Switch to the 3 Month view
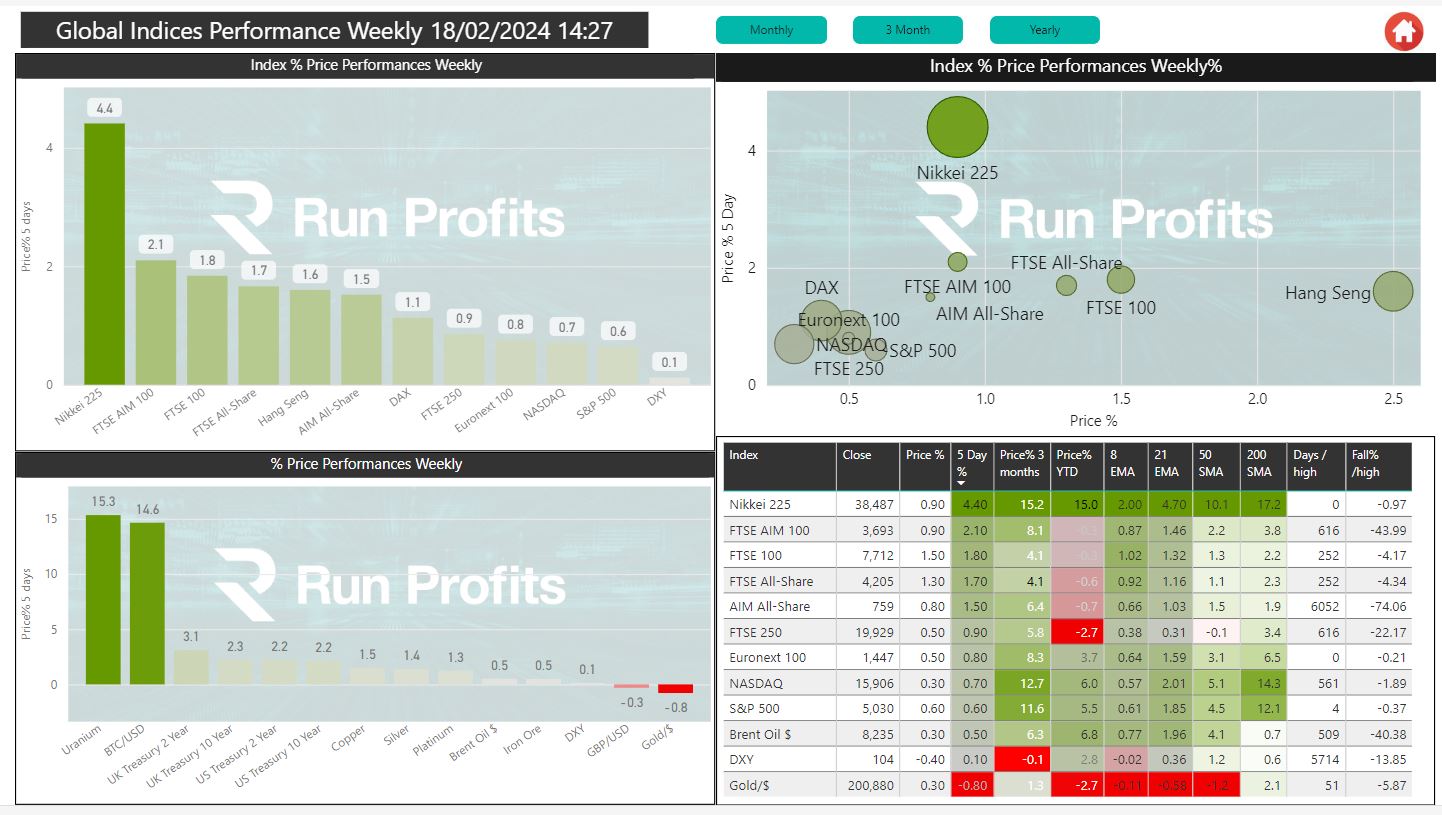The image size is (1442, 815). point(907,30)
